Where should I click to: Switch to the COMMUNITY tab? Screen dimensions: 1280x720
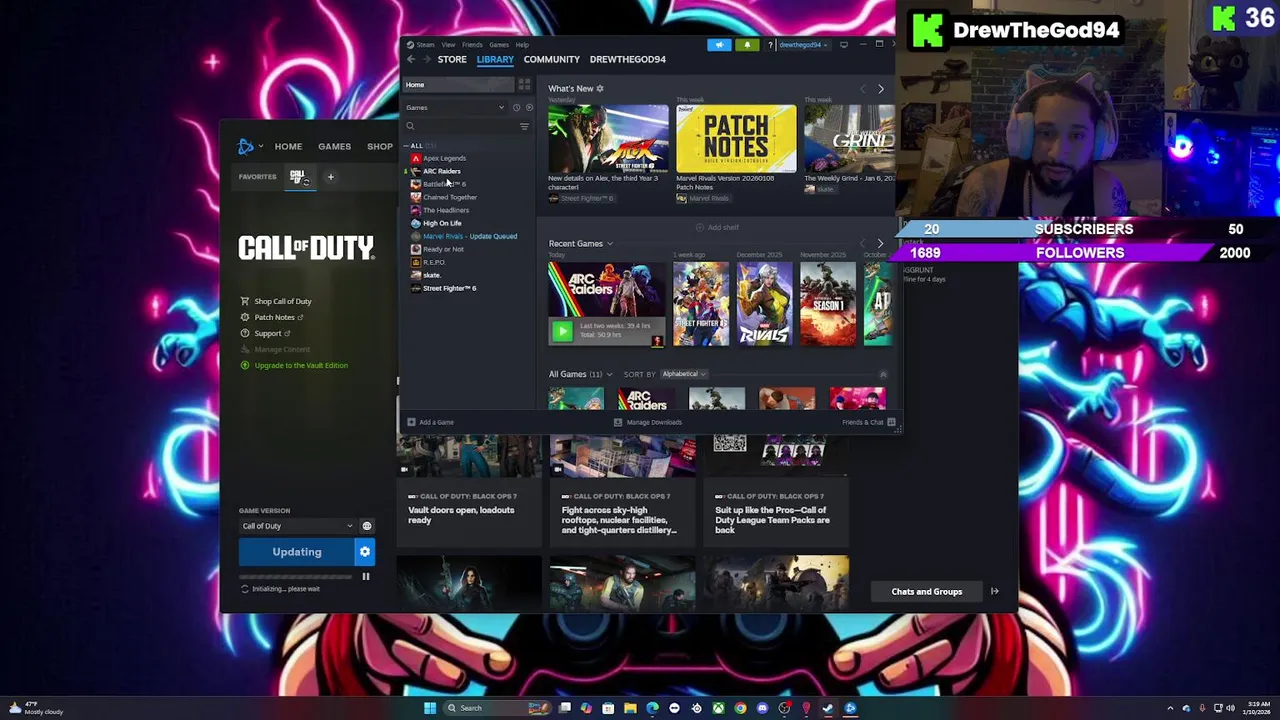552,59
